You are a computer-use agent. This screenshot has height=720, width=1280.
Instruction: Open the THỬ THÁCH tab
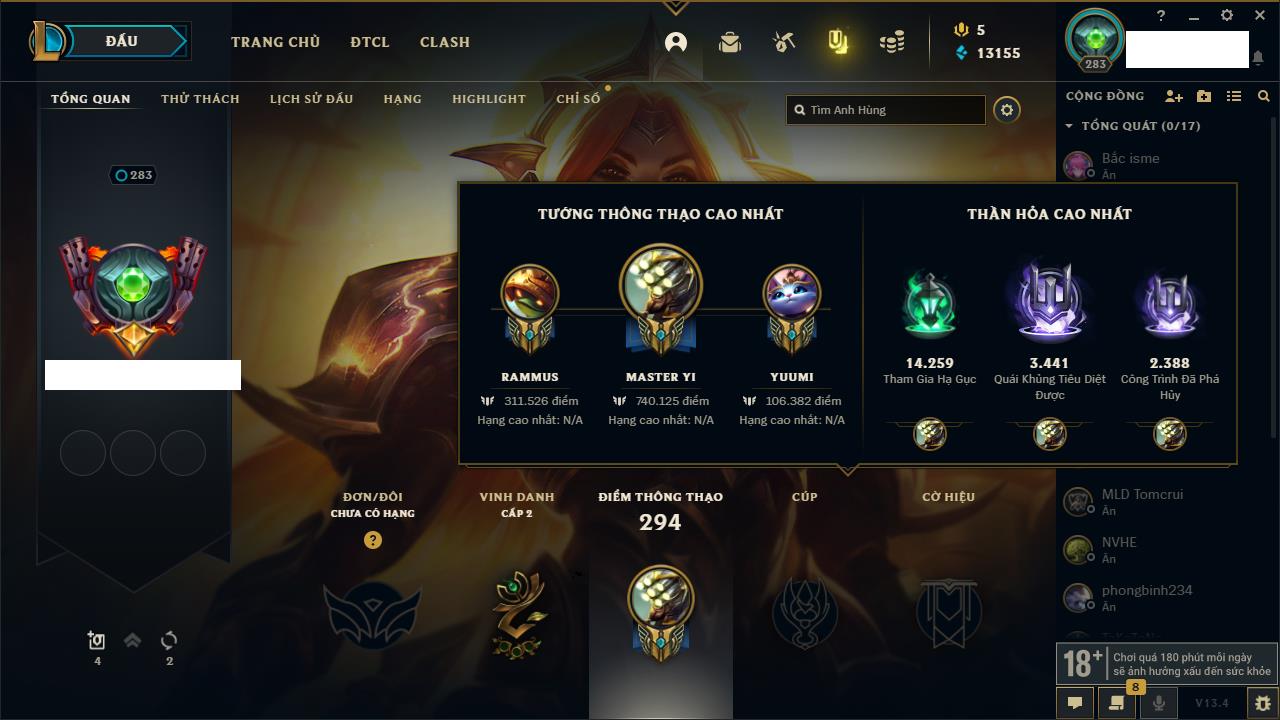coord(200,99)
